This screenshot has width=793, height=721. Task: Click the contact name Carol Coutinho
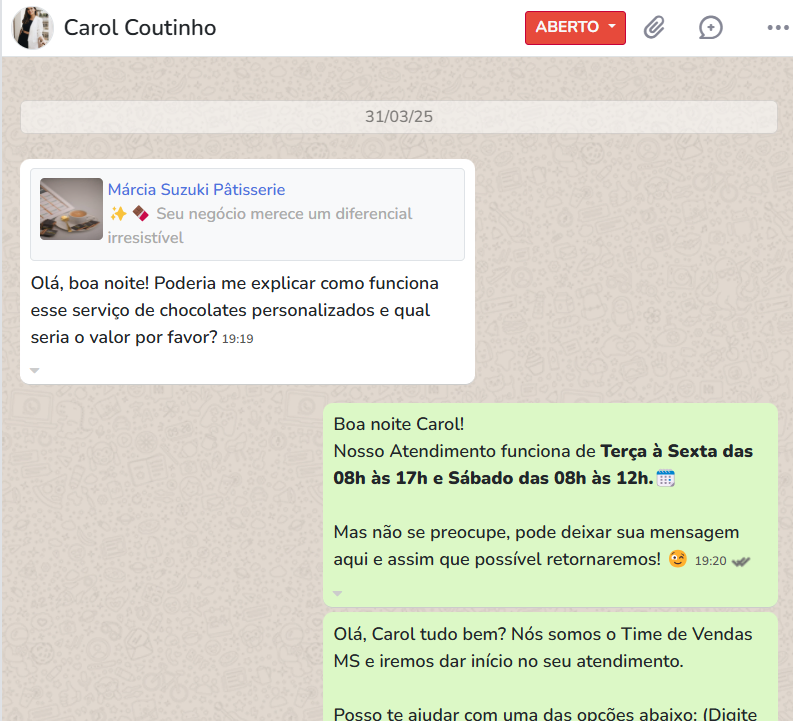140,27
